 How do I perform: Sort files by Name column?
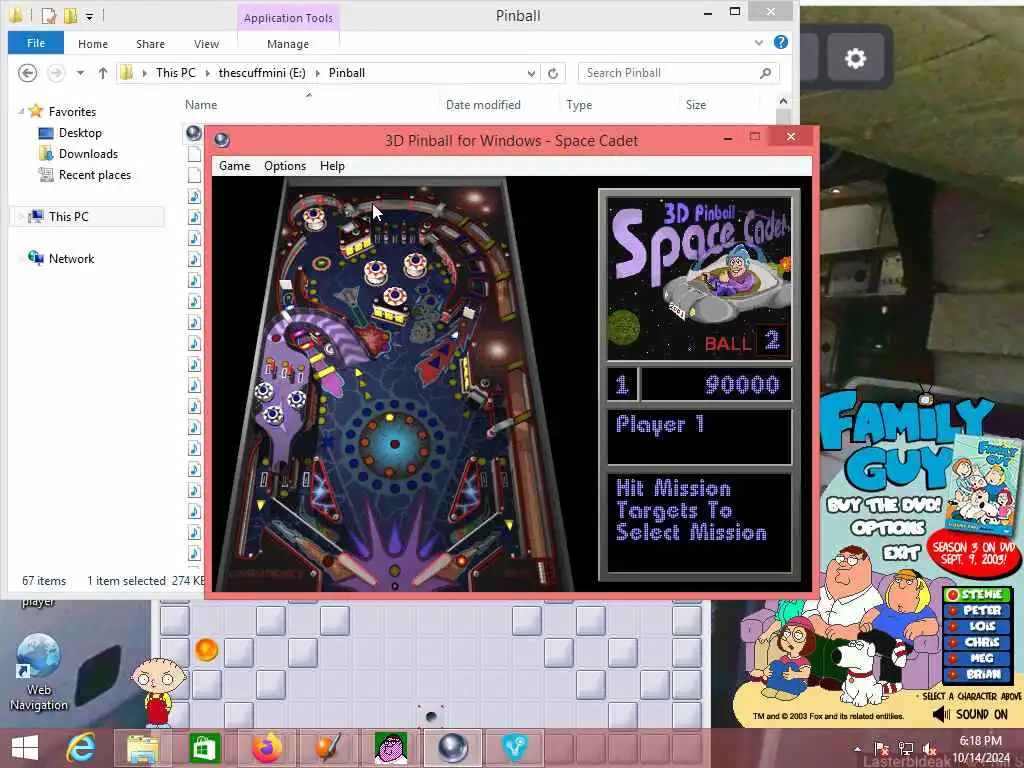[201, 104]
